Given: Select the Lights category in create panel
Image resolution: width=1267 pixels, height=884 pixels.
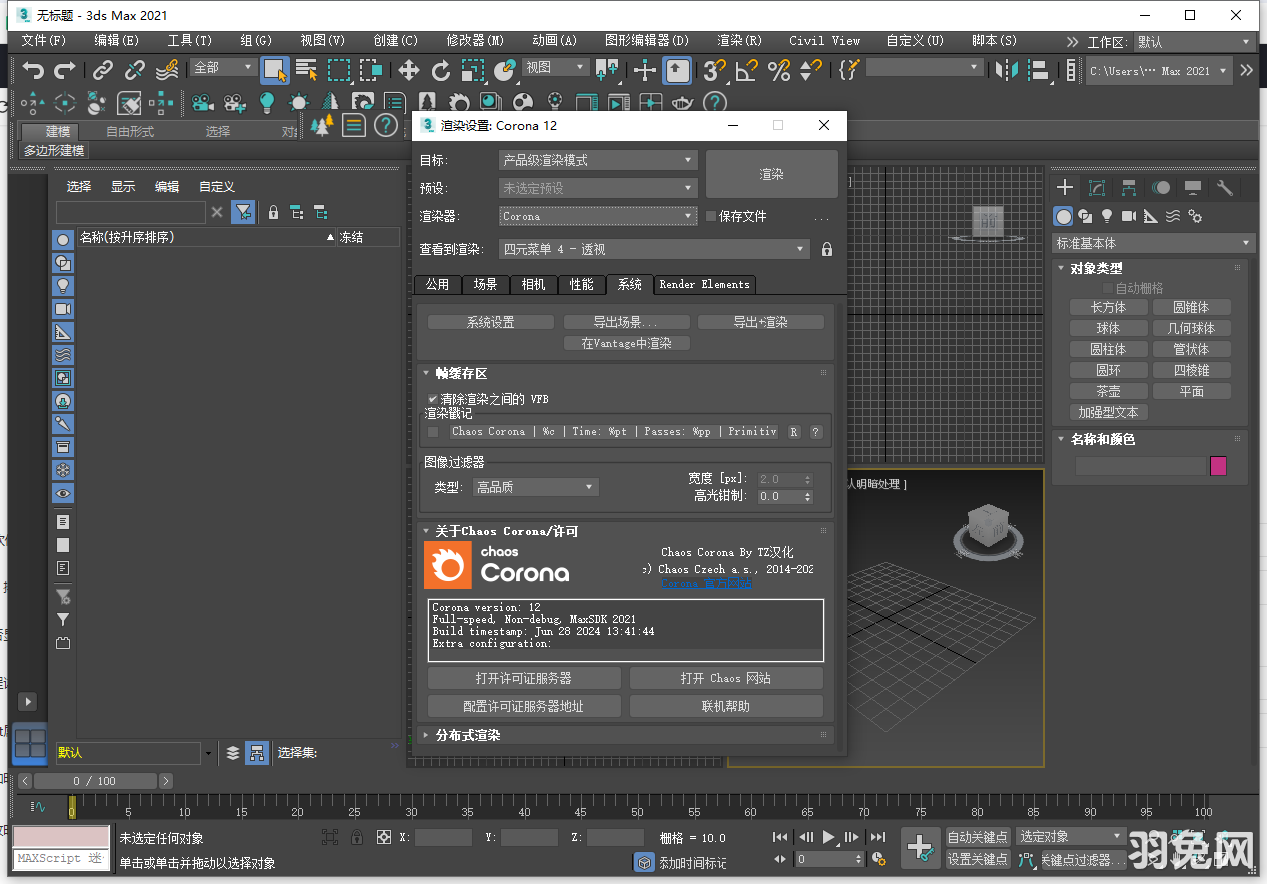Looking at the screenshot, I should click(x=1107, y=216).
